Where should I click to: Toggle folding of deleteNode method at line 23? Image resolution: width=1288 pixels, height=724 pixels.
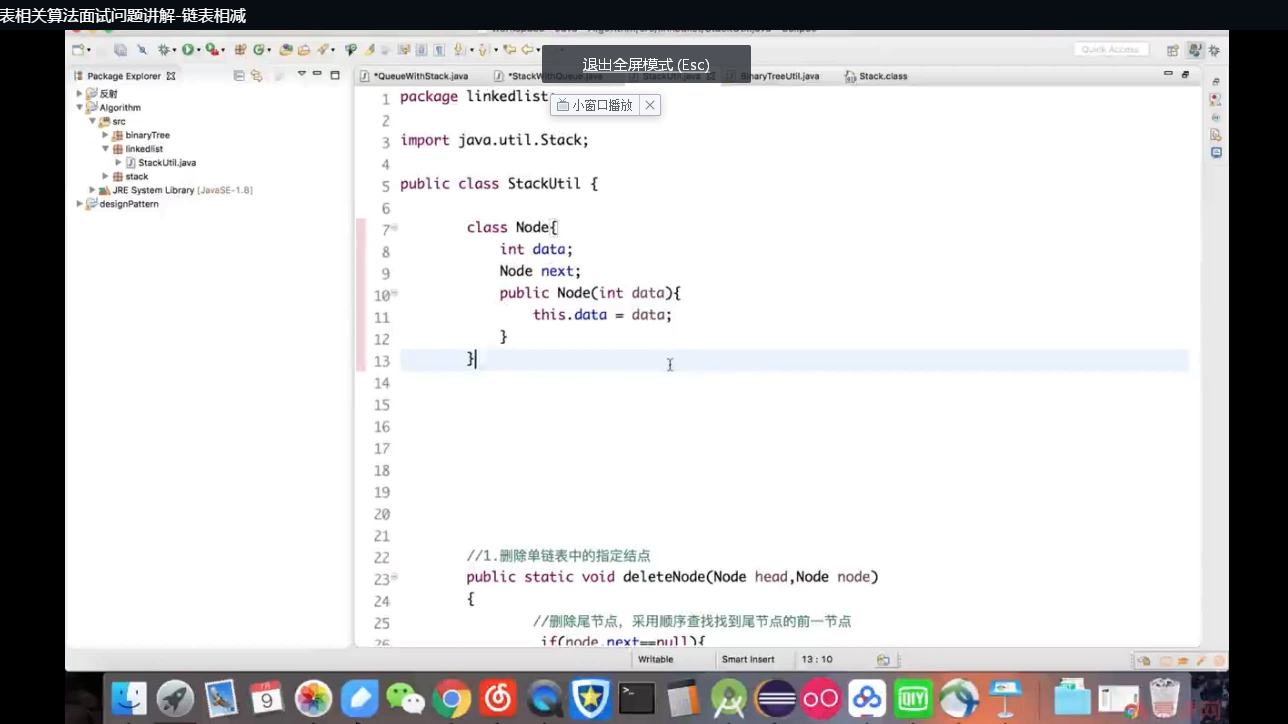click(394, 577)
